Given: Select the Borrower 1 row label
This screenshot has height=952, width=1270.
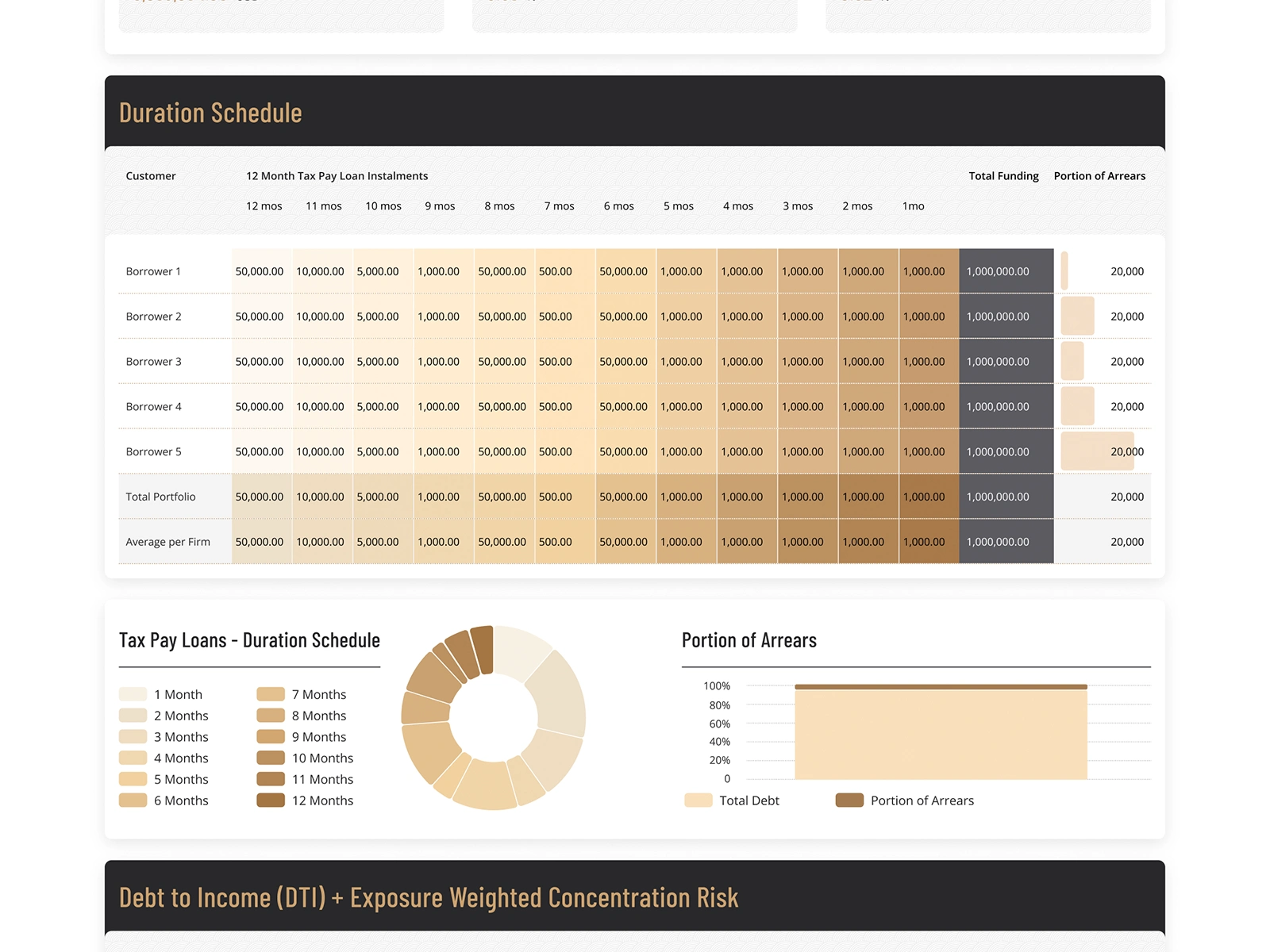Looking at the screenshot, I should click(152, 271).
